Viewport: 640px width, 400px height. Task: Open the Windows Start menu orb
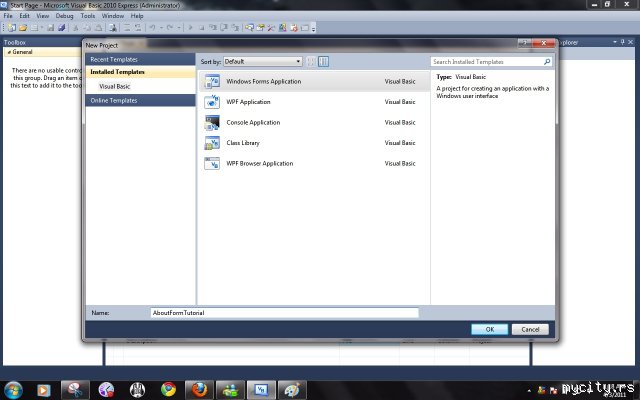(x=13, y=390)
